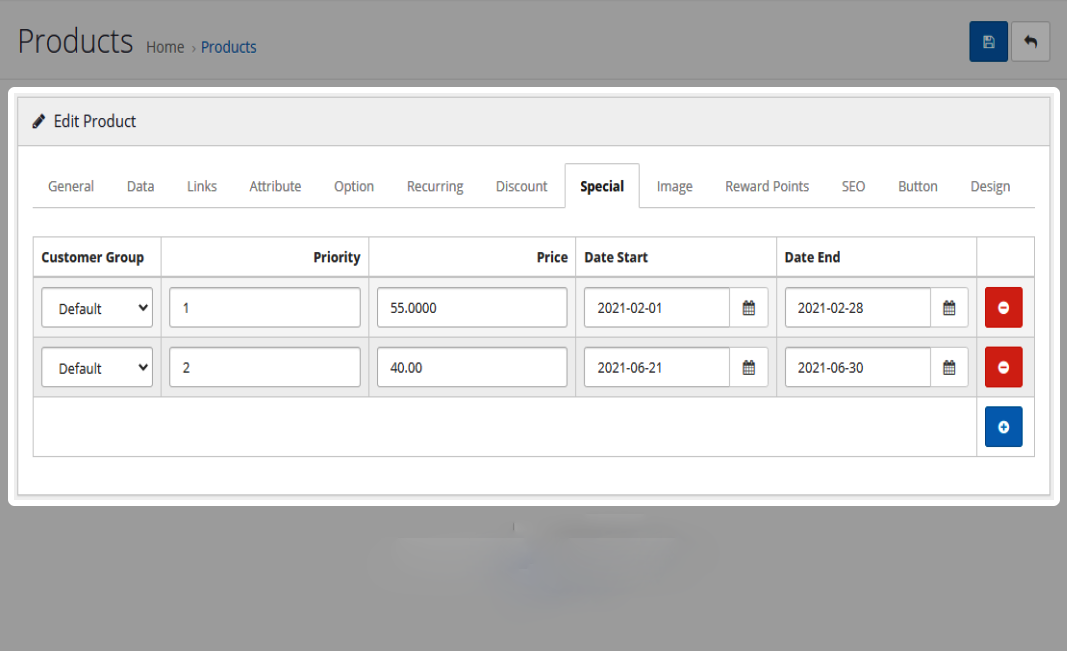Click the Home breadcrumb link
The image size is (1067, 651).
(x=165, y=47)
